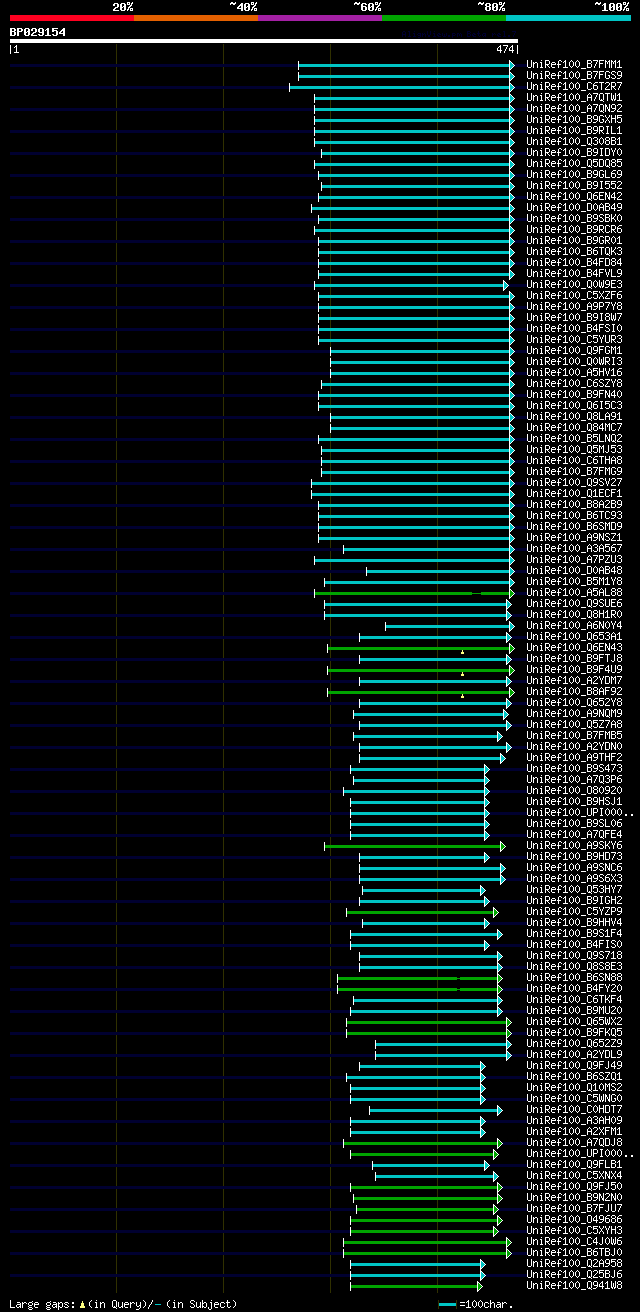The height and width of the screenshot is (1312, 640).
Task: Select label UniRef100_Q84MC7
Action: pyautogui.click(x=574, y=427)
